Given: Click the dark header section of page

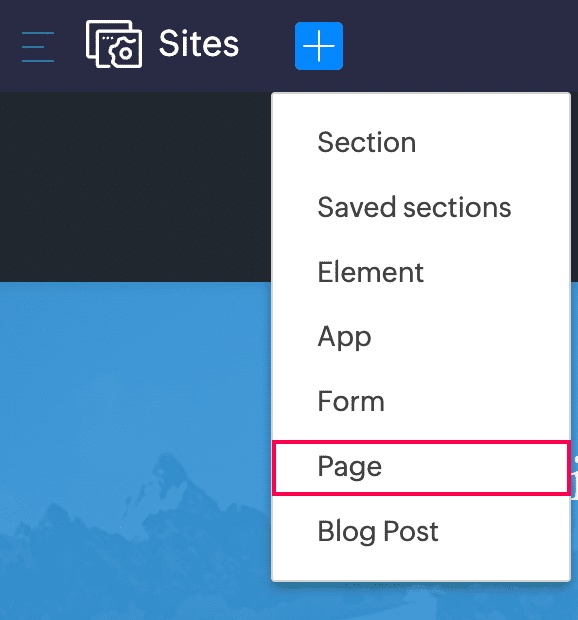Looking at the screenshot, I should (x=134, y=187).
